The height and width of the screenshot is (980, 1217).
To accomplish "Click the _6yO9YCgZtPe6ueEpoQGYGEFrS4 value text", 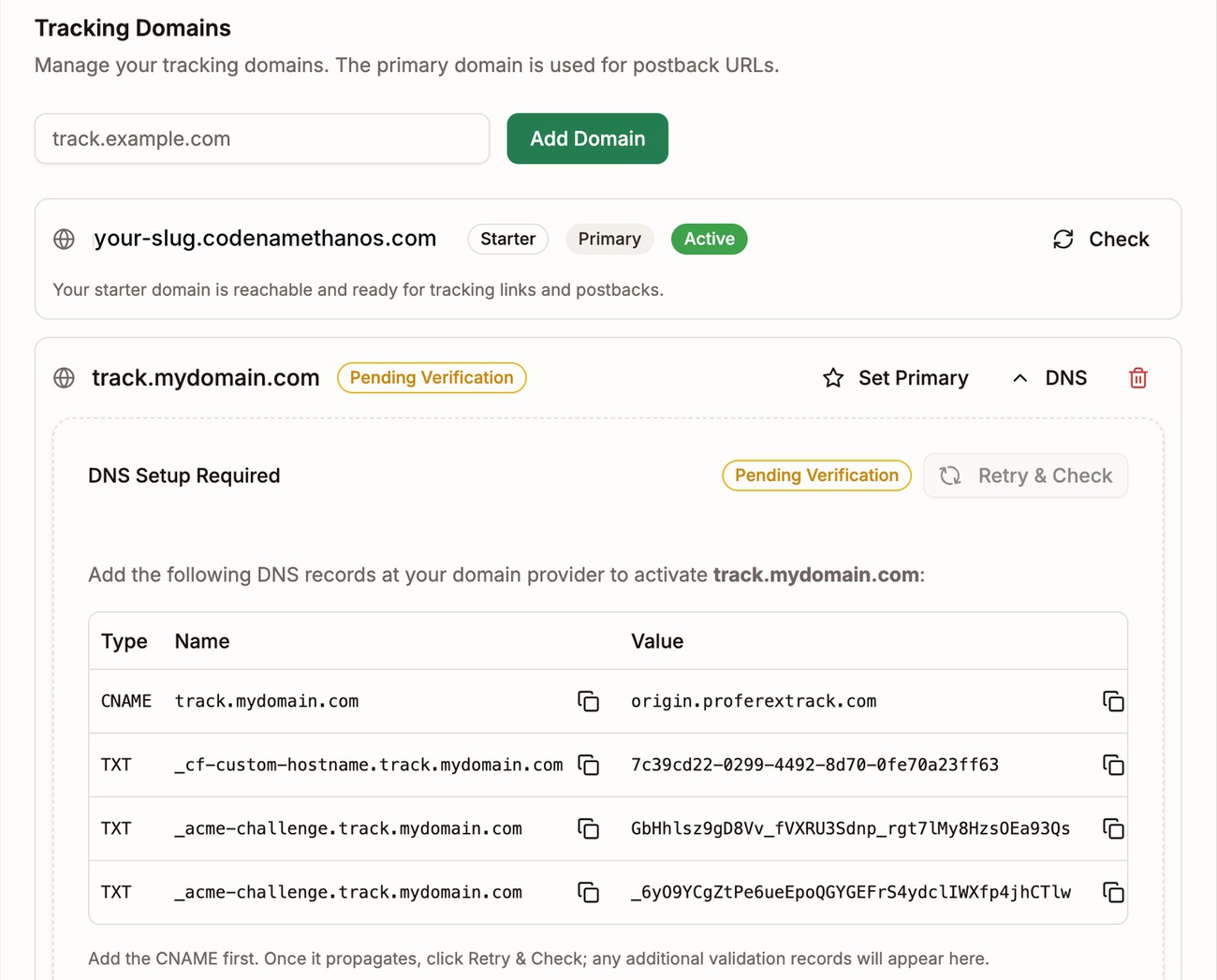I will point(851,892).
